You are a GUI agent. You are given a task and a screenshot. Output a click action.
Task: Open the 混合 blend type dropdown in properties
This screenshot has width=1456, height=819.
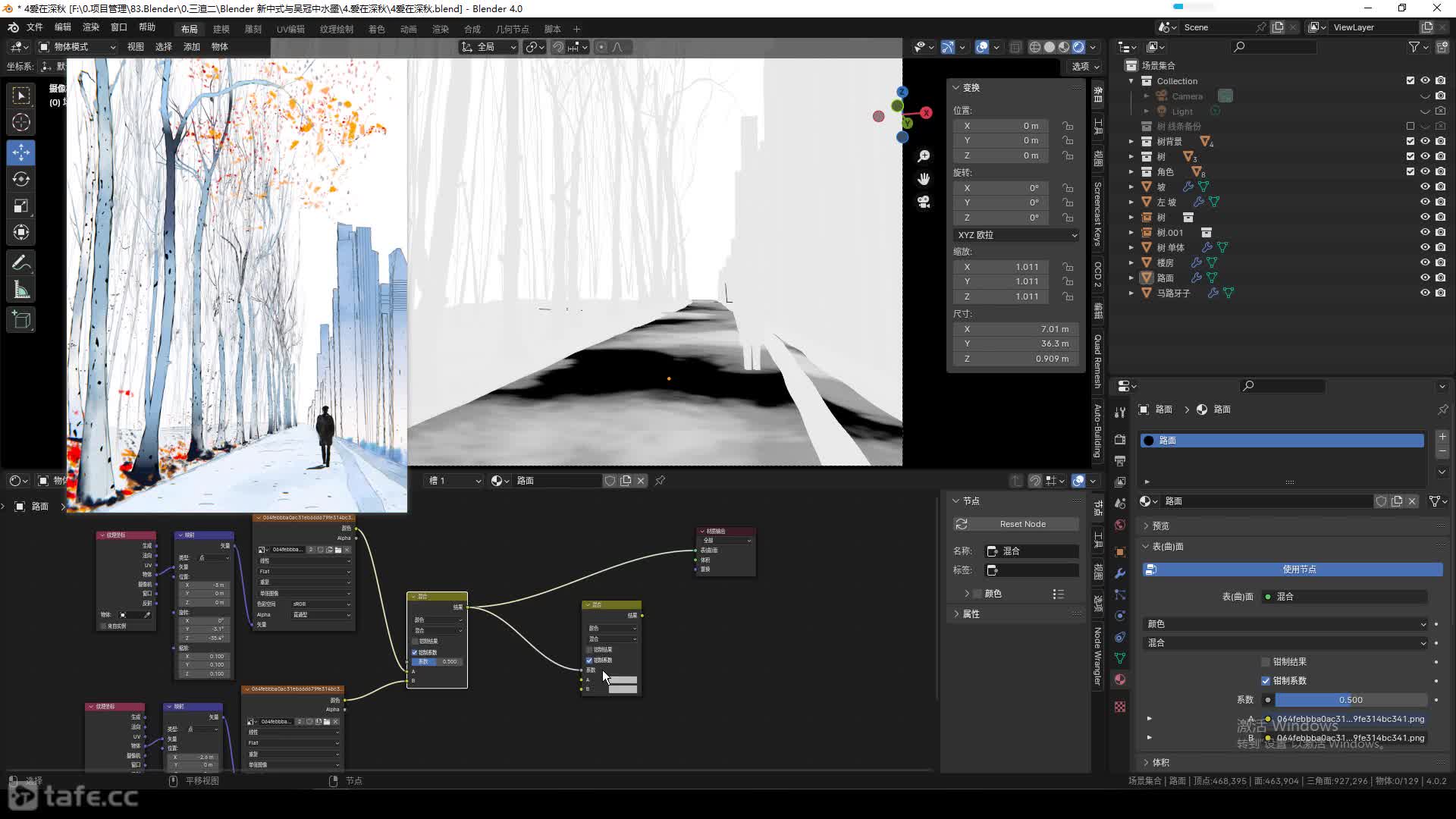click(1285, 643)
